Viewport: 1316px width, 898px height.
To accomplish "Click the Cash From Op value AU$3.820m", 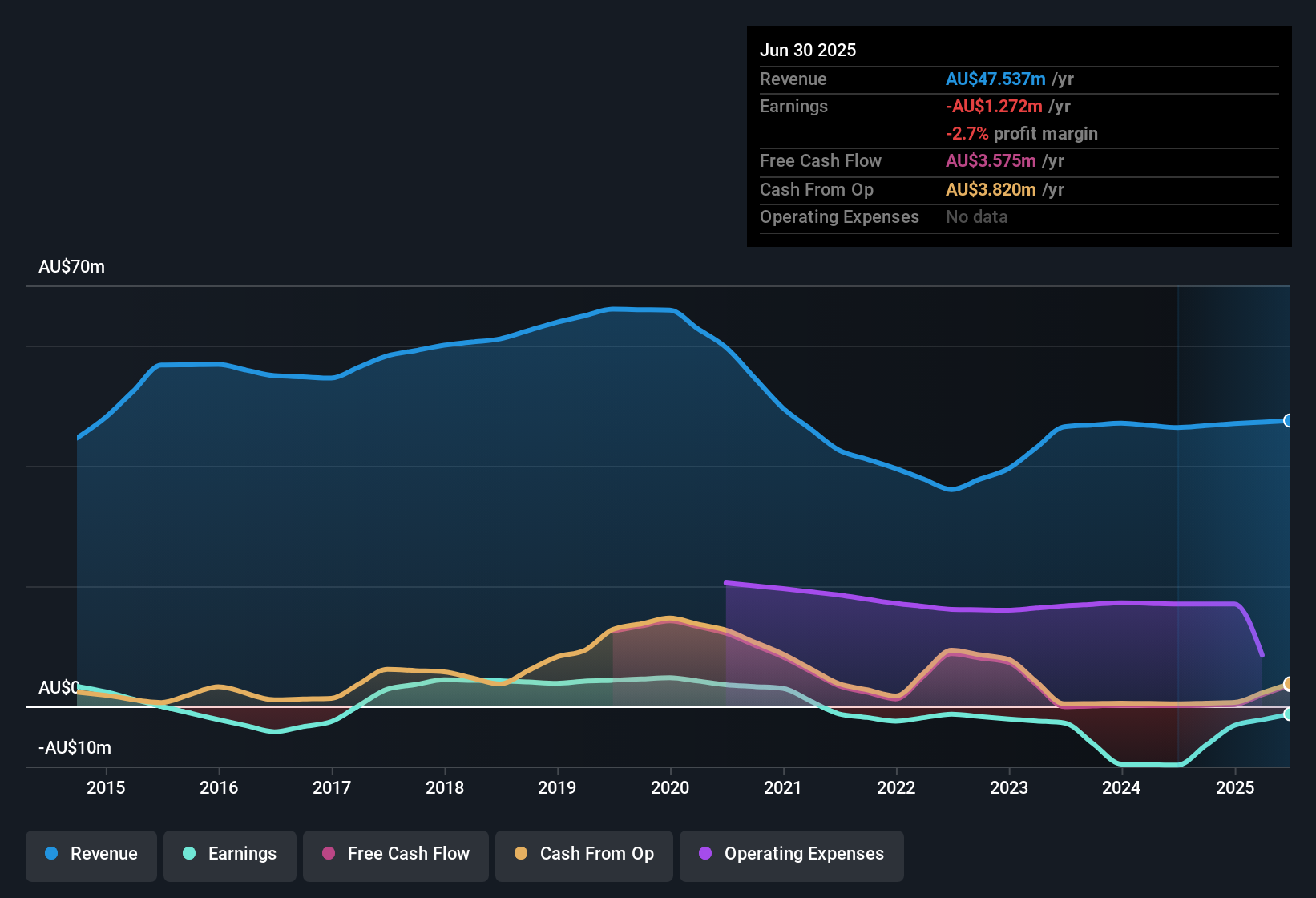I will [x=990, y=189].
